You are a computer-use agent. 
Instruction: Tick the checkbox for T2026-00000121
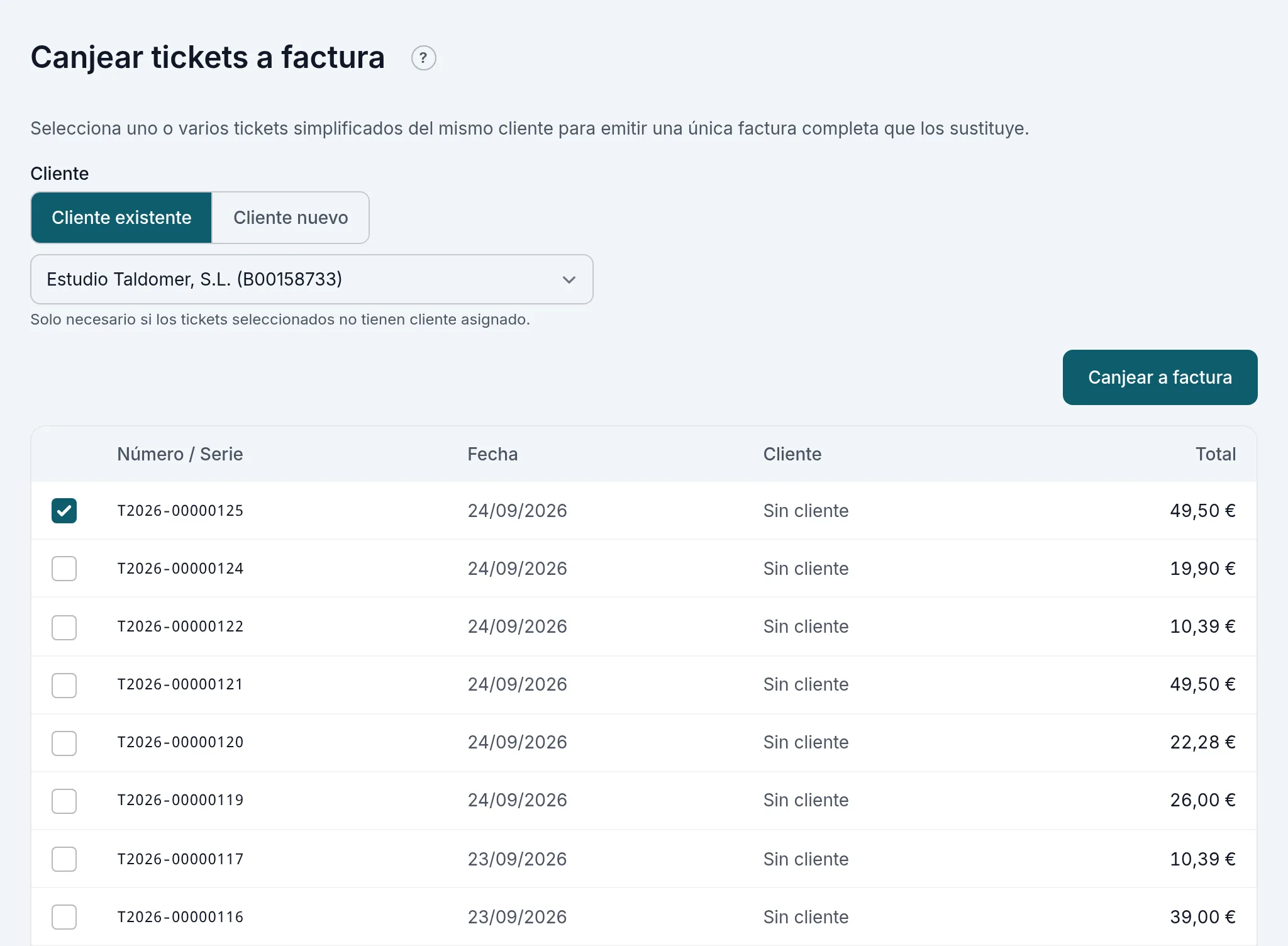pyautogui.click(x=64, y=685)
